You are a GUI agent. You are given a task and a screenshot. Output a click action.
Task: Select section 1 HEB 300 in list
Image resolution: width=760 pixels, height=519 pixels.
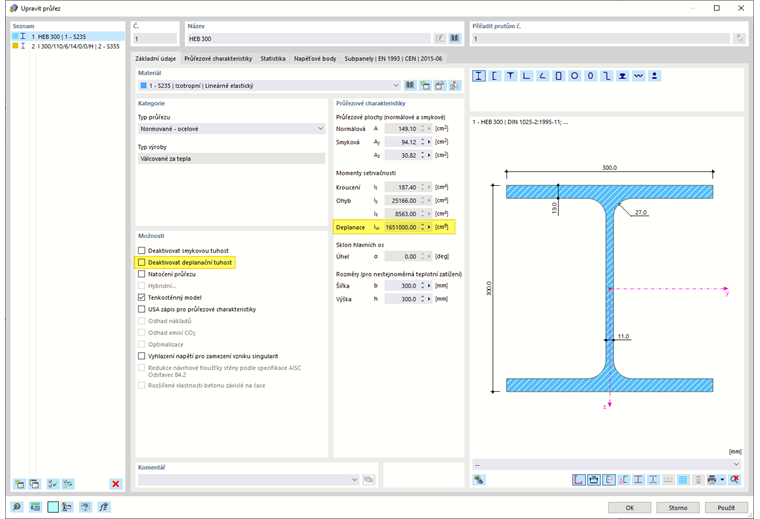pos(68,36)
